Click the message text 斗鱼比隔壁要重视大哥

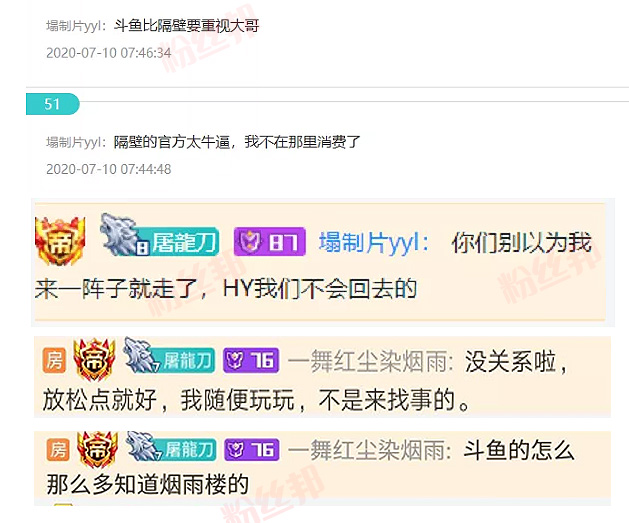tap(187, 26)
